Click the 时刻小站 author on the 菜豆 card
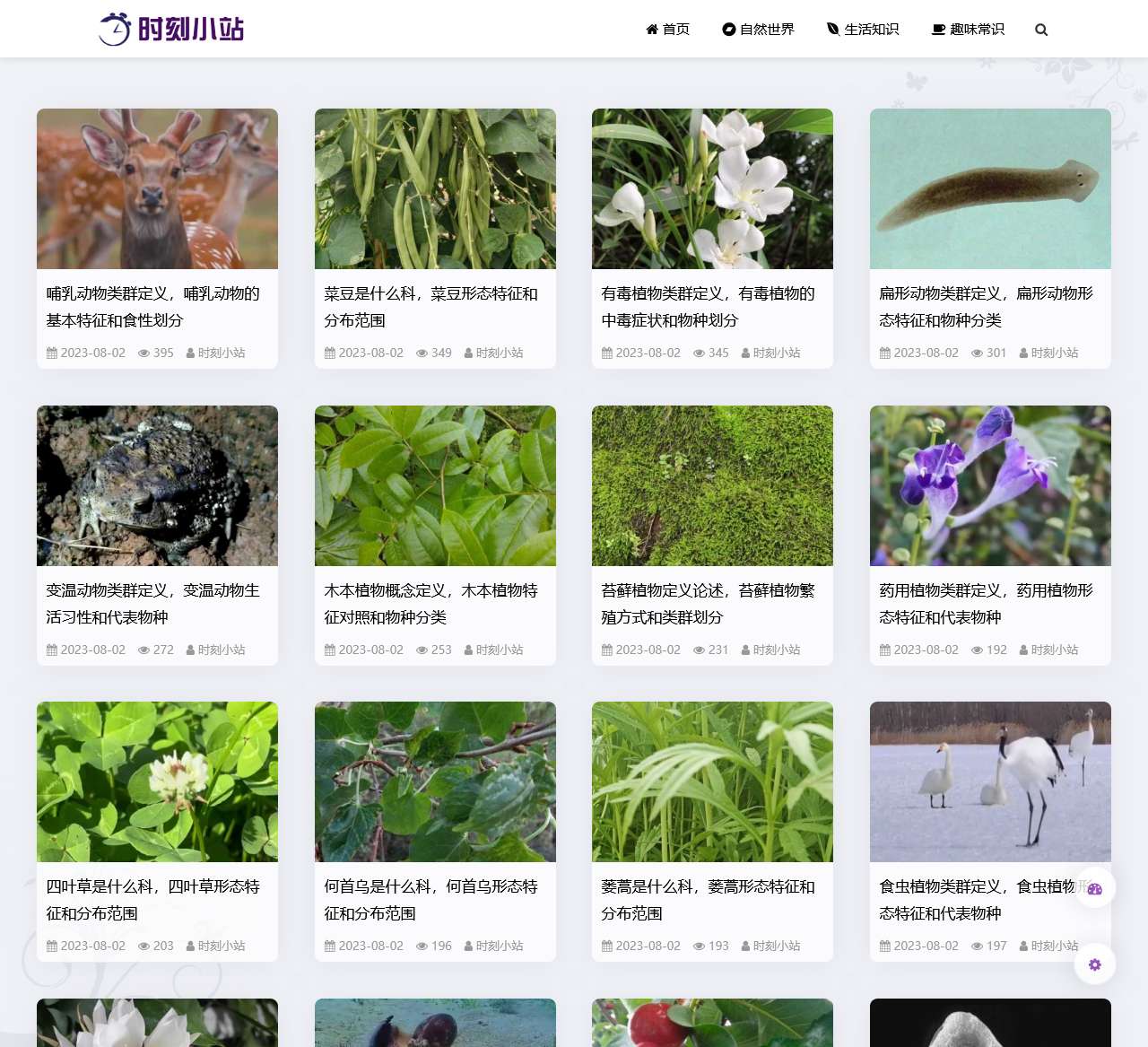Viewport: 1148px width, 1047px height. [x=500, y=353]
